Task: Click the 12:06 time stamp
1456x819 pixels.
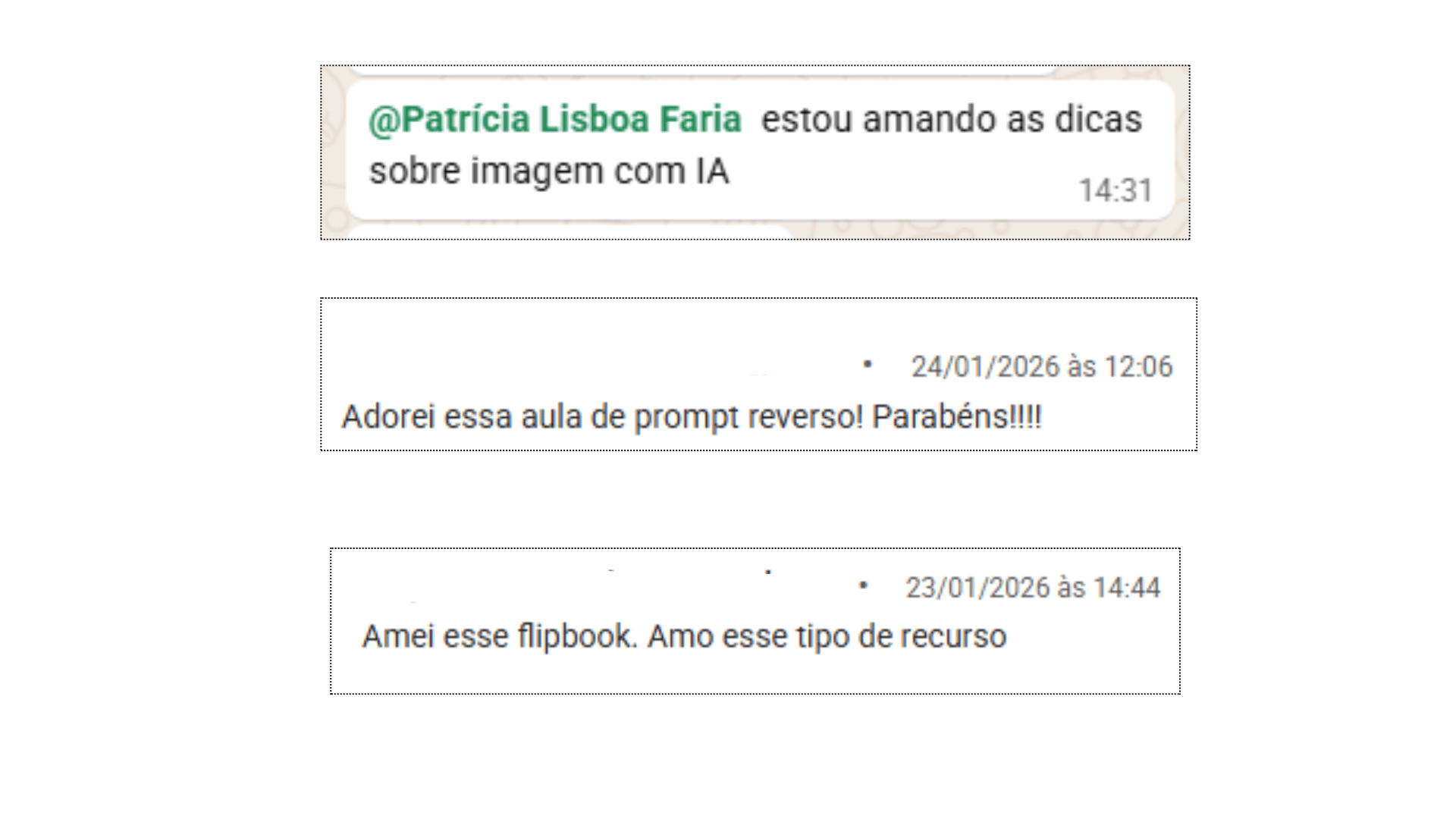Action: click(x=1138, y=367)
